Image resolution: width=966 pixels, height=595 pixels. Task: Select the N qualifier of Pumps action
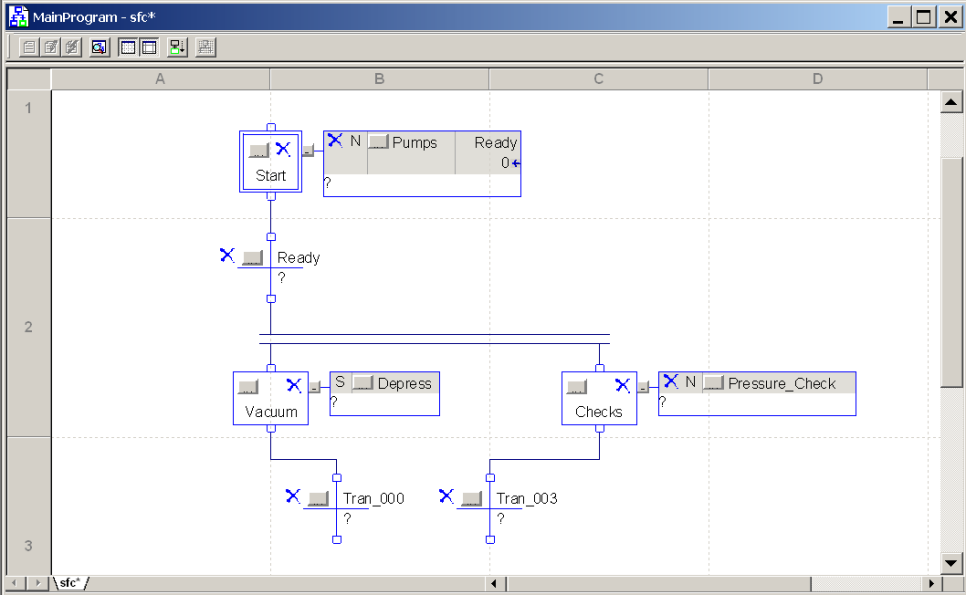[x=355, y=141]
